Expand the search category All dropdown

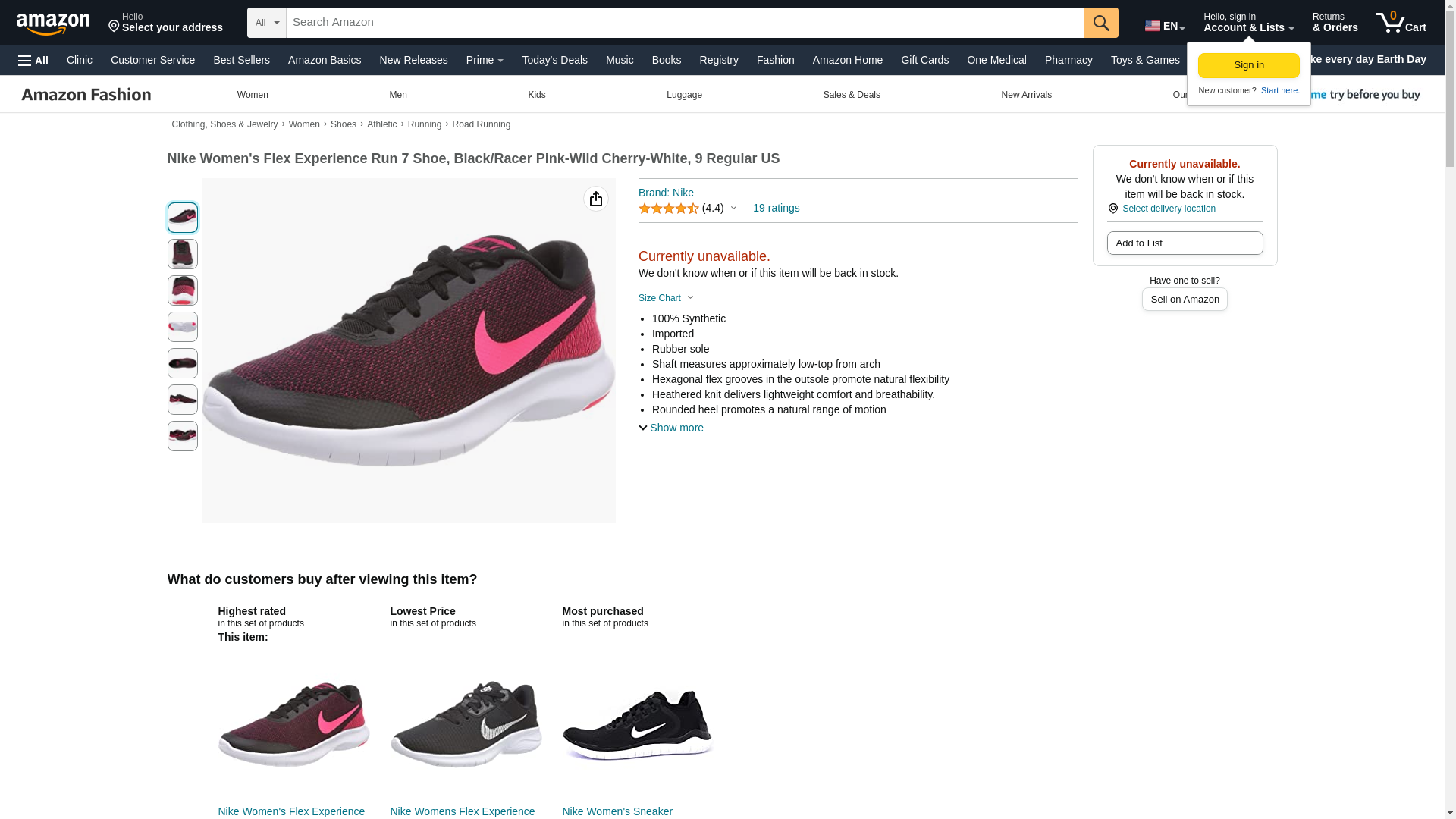pos(266,23)
